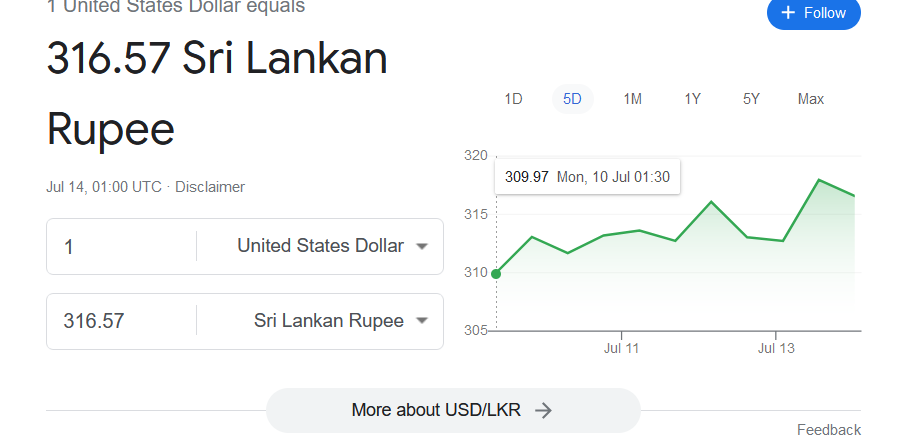Switch chart to 1D range
This screenshot has width=912, height=446.
click(513, 99)
